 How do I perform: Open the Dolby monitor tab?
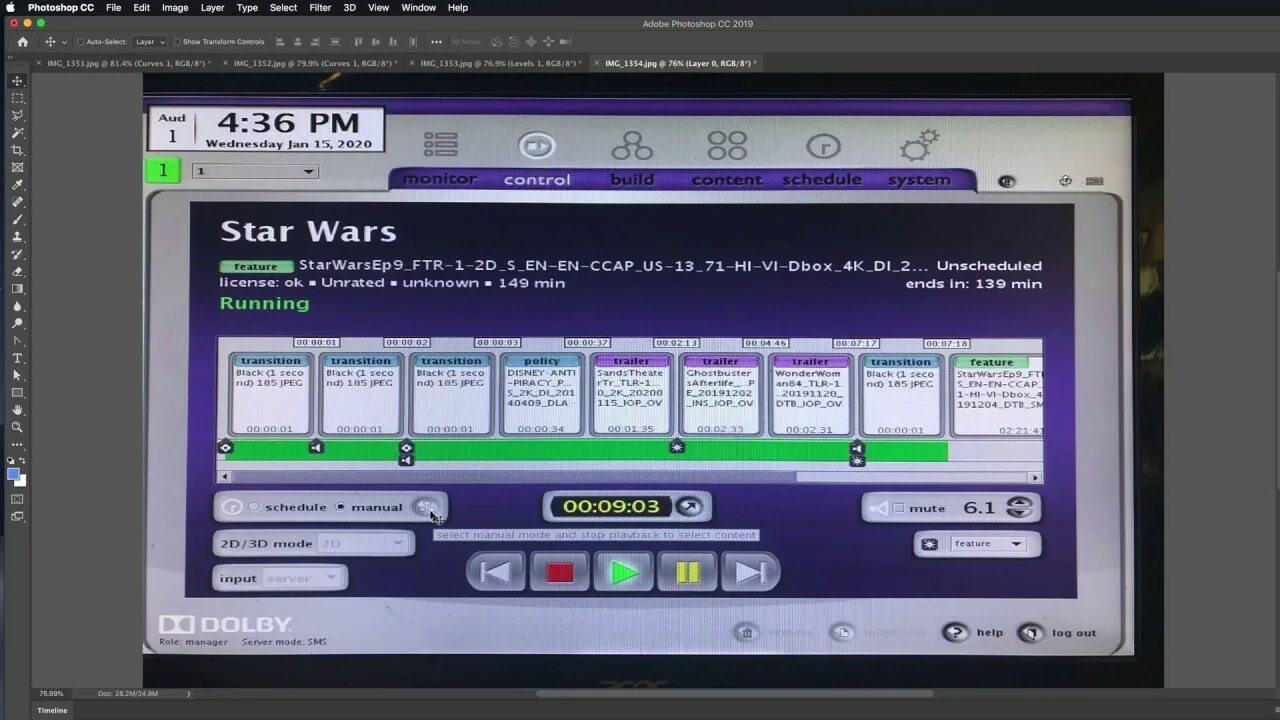tap(440, 179)
